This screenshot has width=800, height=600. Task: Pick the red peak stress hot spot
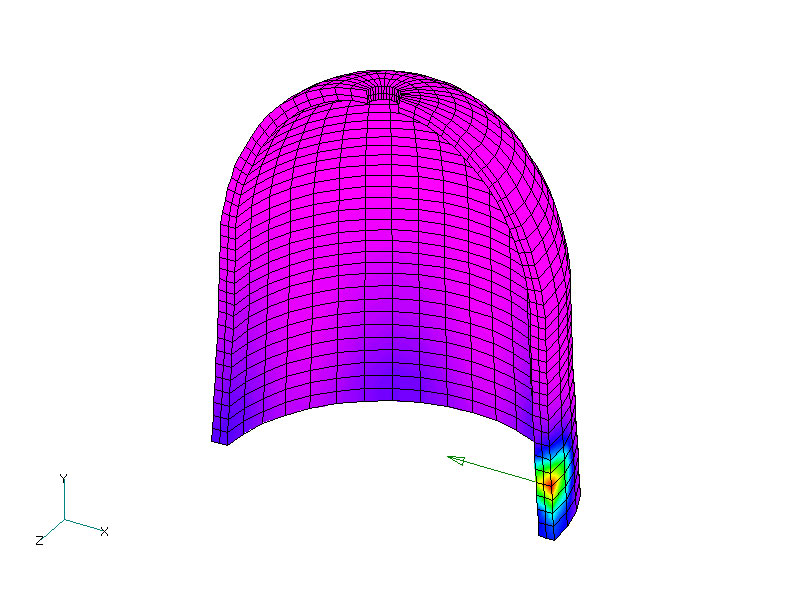pyautogui.click(x=549, y=483)
